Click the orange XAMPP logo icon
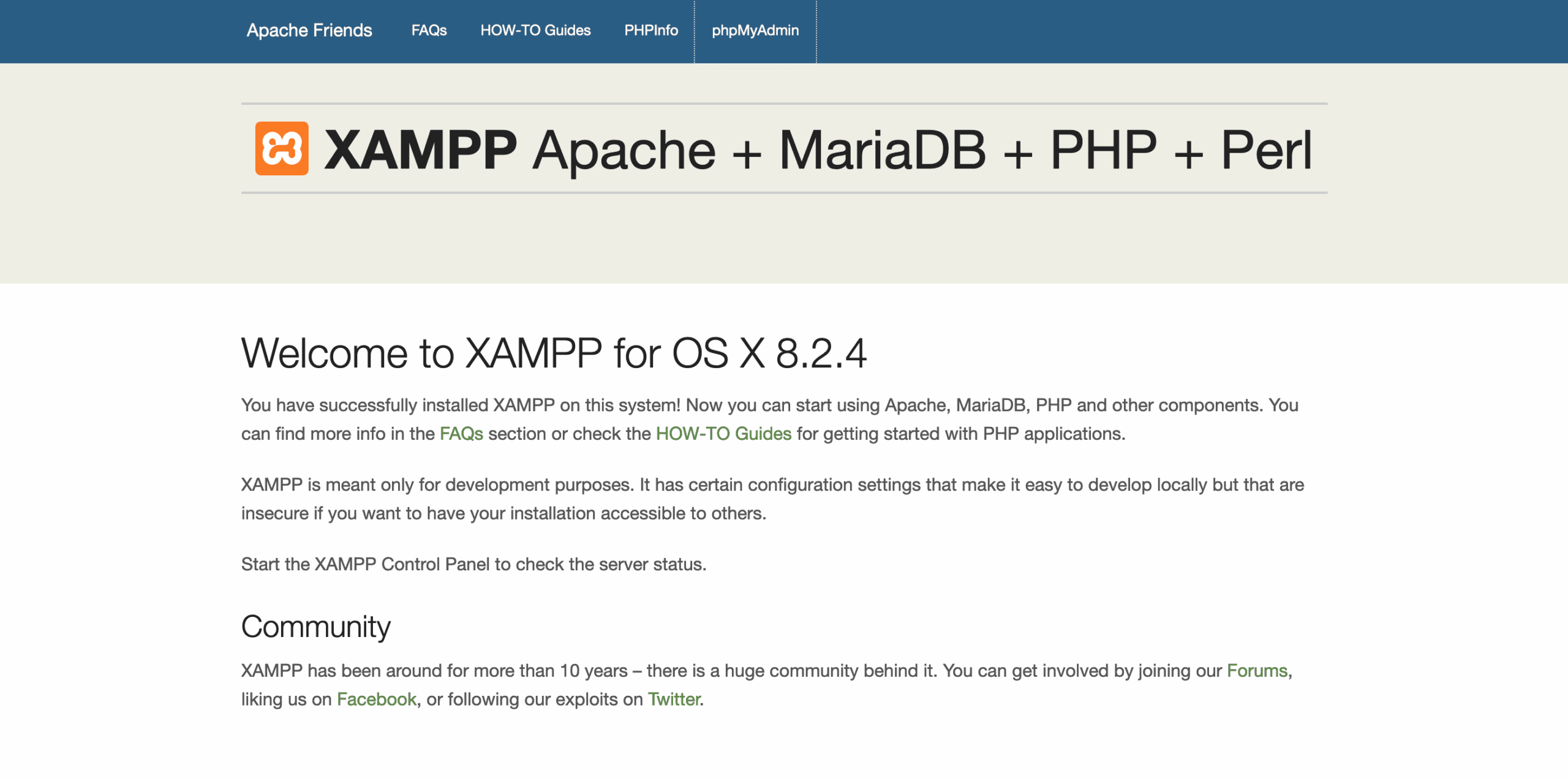 (x=282, y=149)
